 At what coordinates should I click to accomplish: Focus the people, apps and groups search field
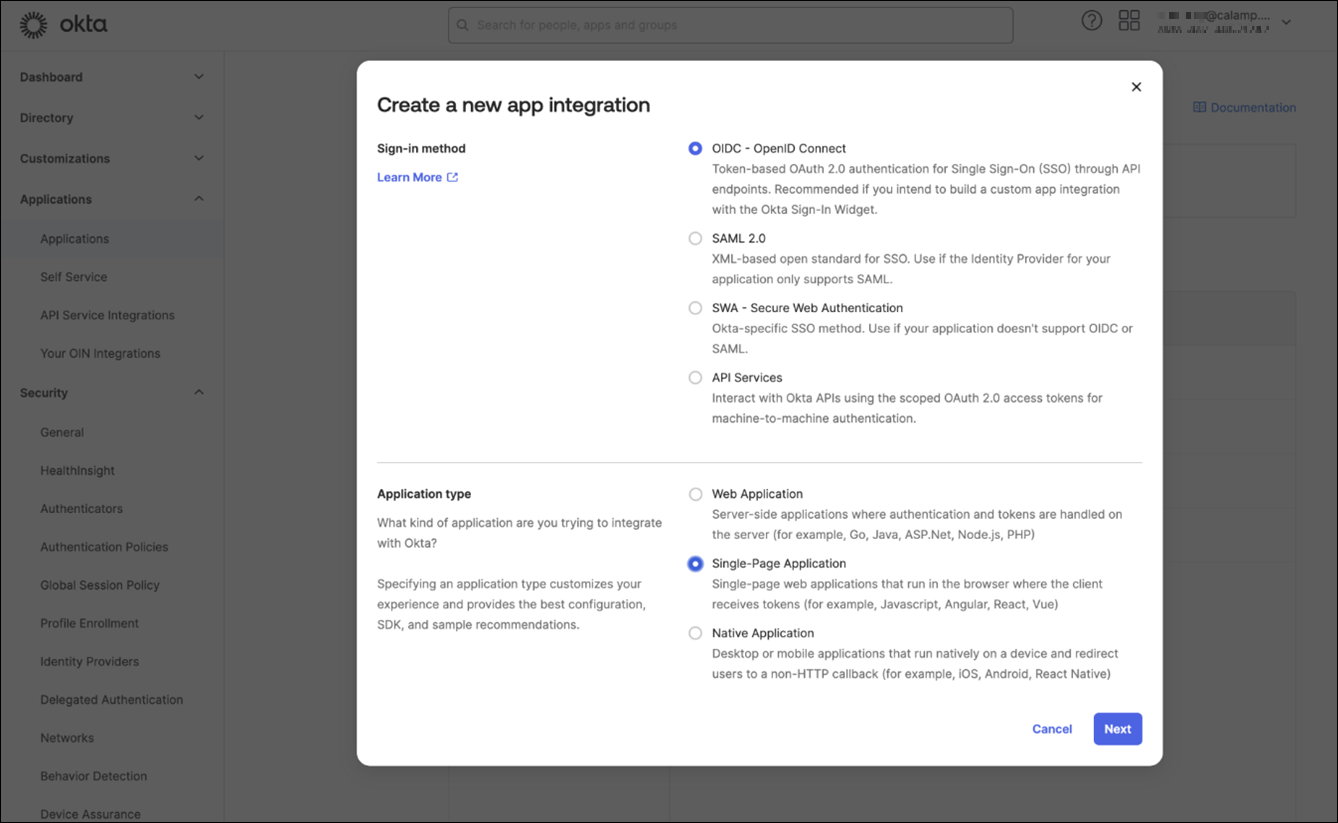coord(730,25)
